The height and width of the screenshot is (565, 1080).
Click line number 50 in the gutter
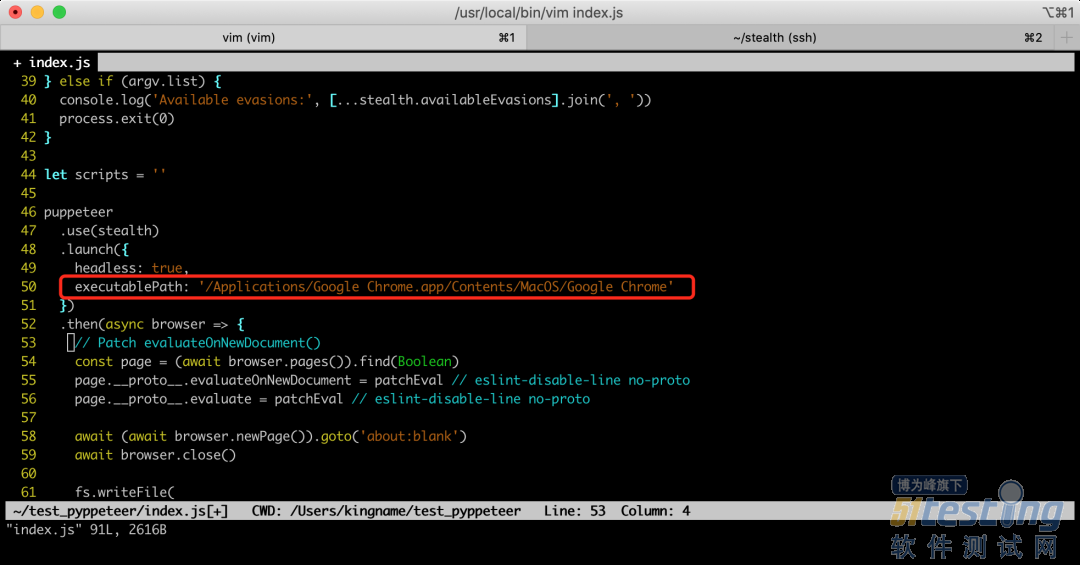point(28,287)
